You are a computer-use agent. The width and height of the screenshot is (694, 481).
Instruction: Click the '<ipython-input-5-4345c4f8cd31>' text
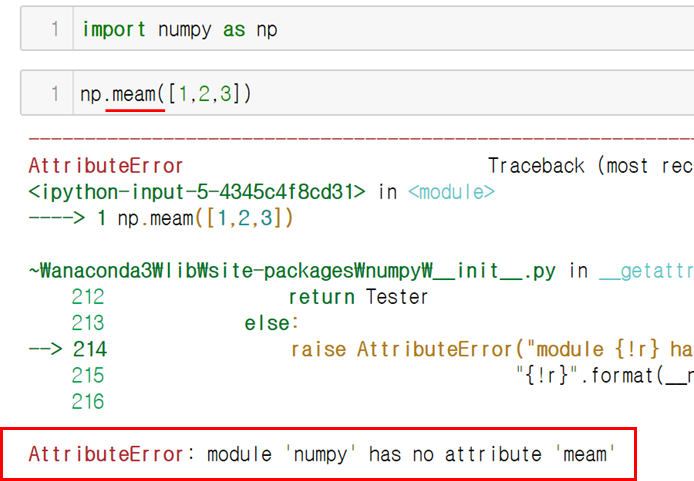(197, 192)
